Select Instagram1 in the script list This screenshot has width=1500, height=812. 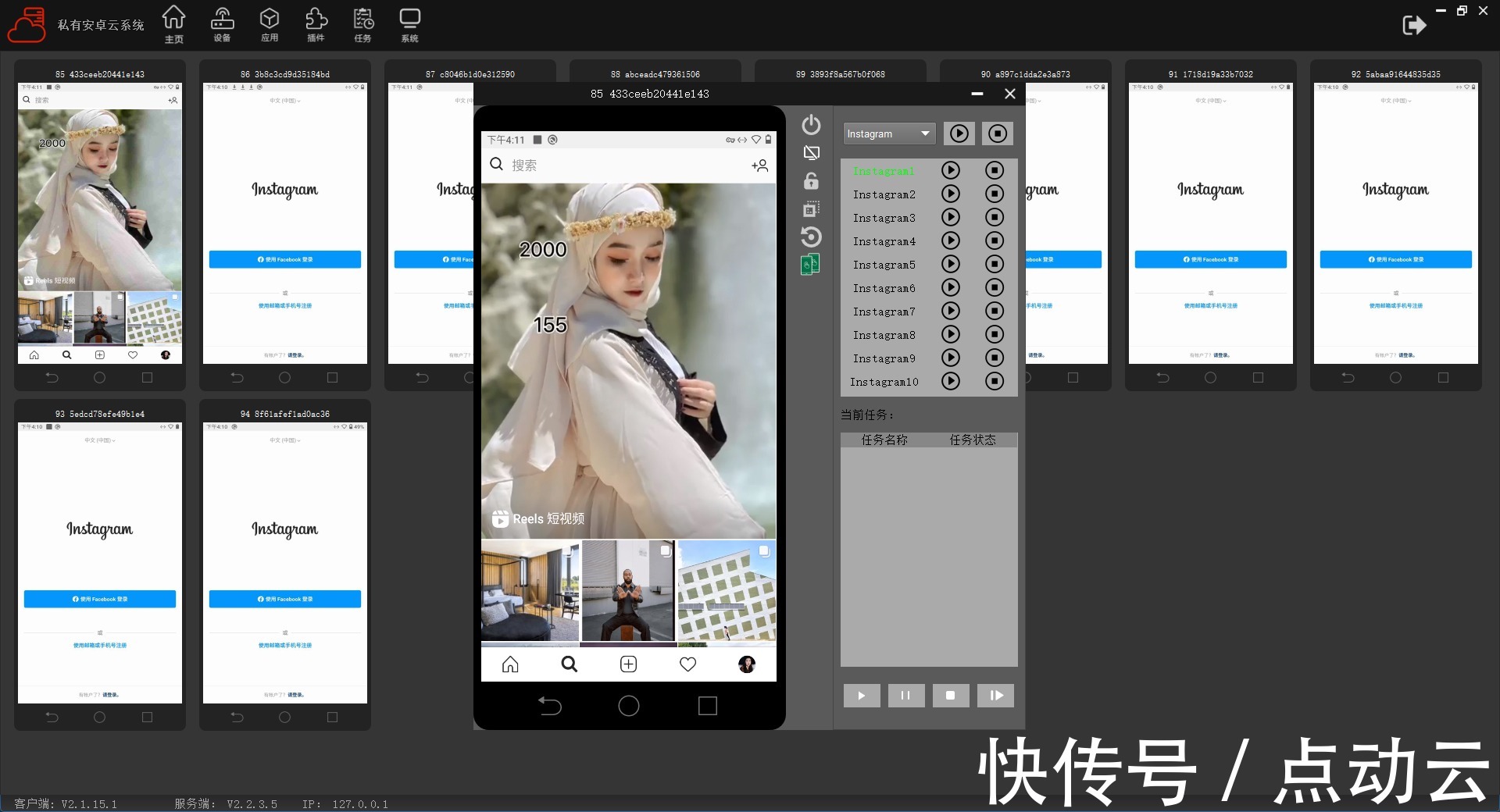(x=884, y=171)
